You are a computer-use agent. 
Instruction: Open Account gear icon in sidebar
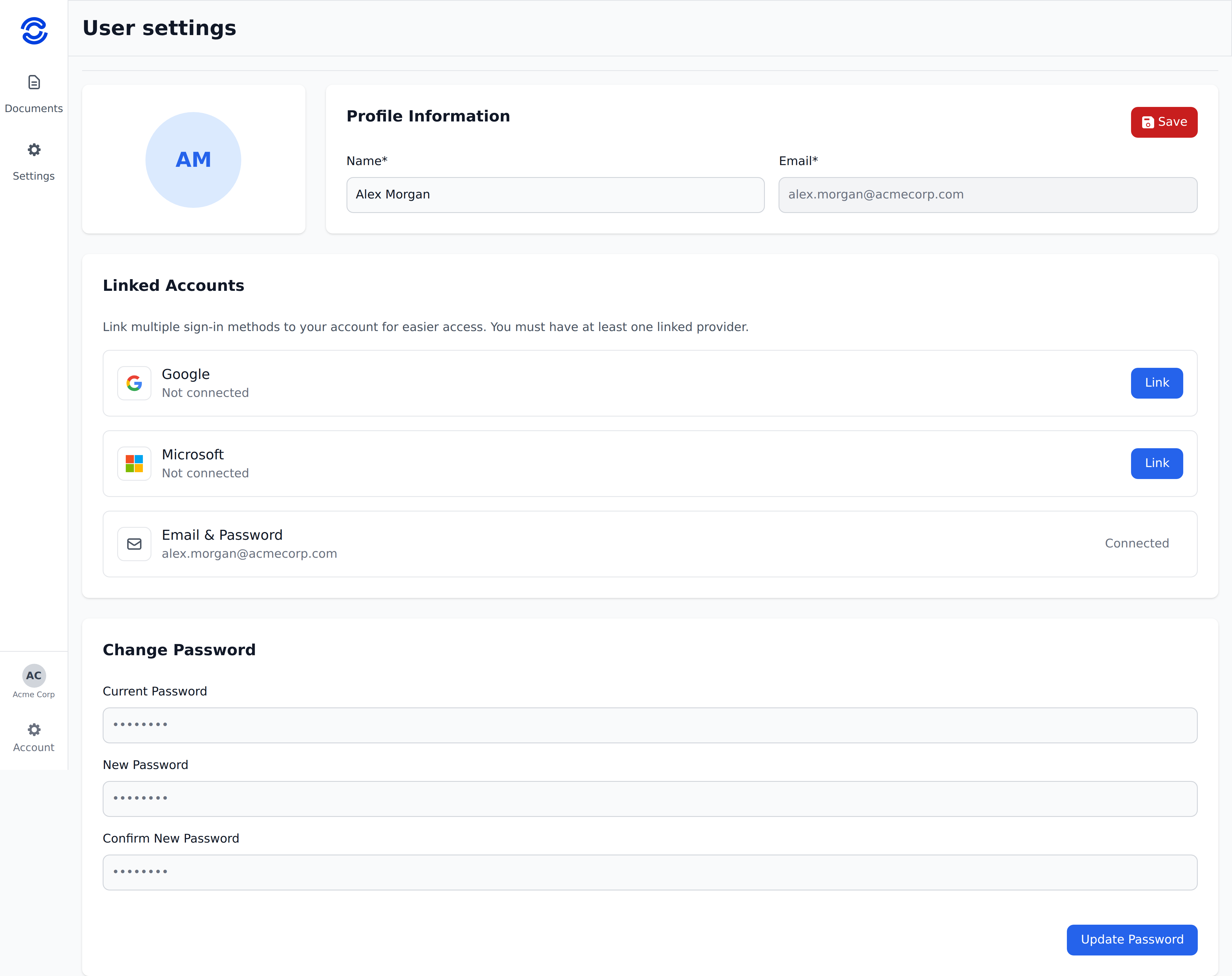(x=34, y=730)
